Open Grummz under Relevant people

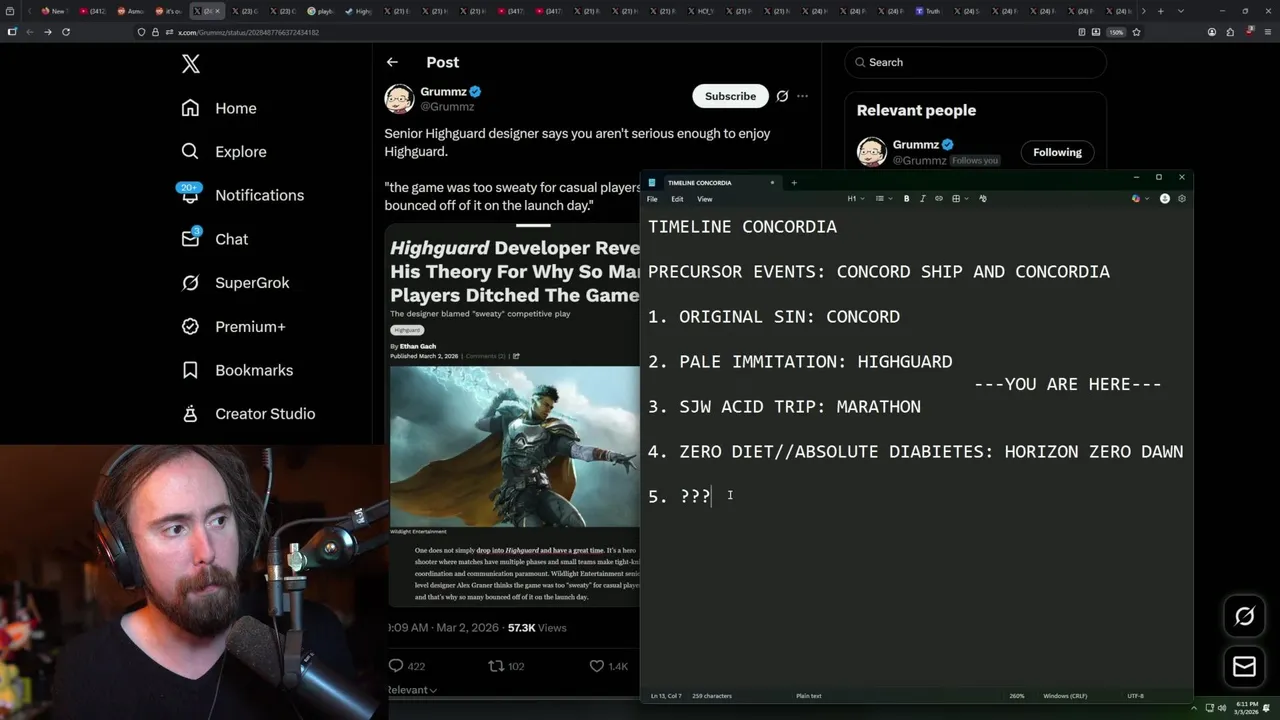pyautogui.click(x=916, y=144)
